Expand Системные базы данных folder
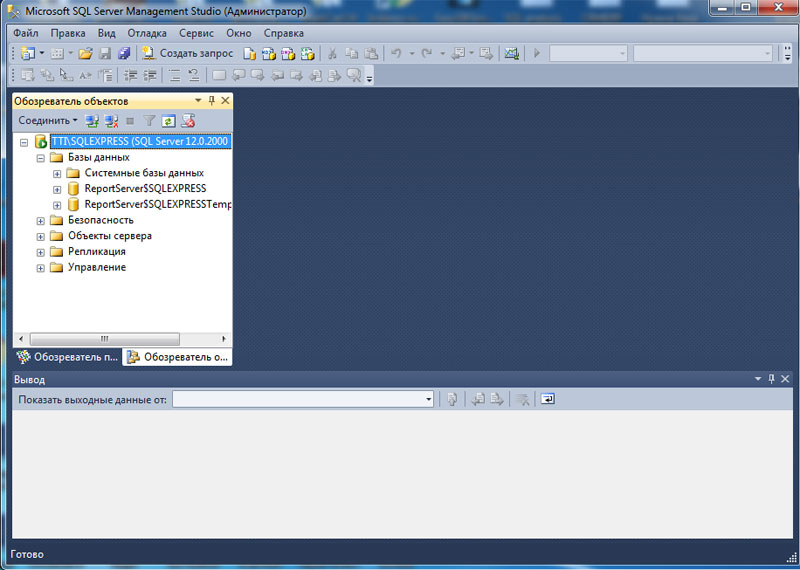The height and width of the screenshot is (570, 800). 57,174
